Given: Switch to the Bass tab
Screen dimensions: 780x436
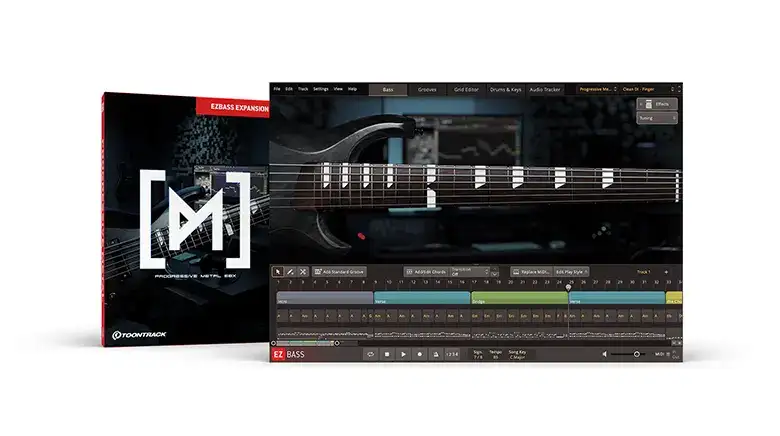Looking at the screenshot, I should point(388,90).
